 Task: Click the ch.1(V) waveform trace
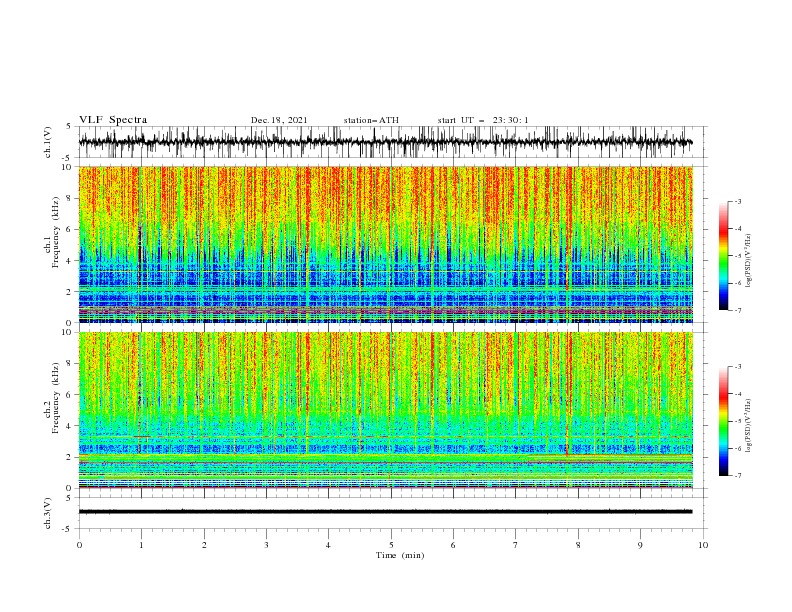[385, 142]
